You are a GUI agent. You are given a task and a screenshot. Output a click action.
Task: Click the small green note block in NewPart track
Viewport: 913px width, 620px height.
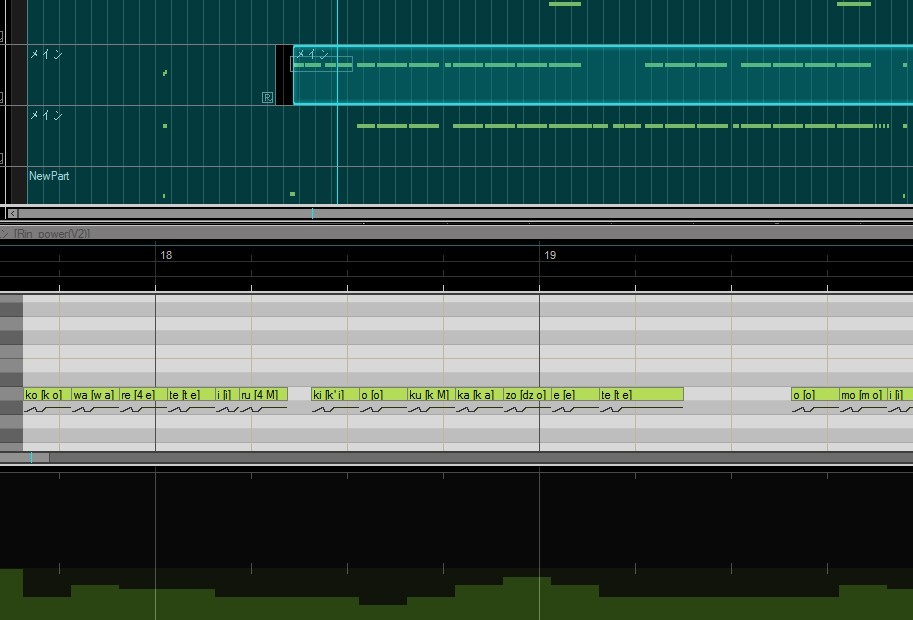tap(292, 194)
